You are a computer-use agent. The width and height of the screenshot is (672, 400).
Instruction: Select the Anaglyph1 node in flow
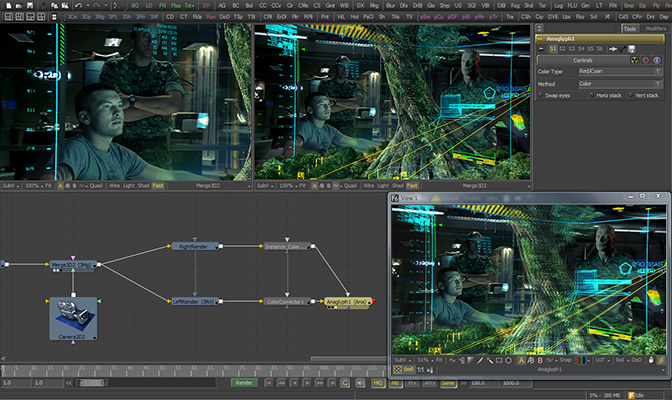coord(347,300)
